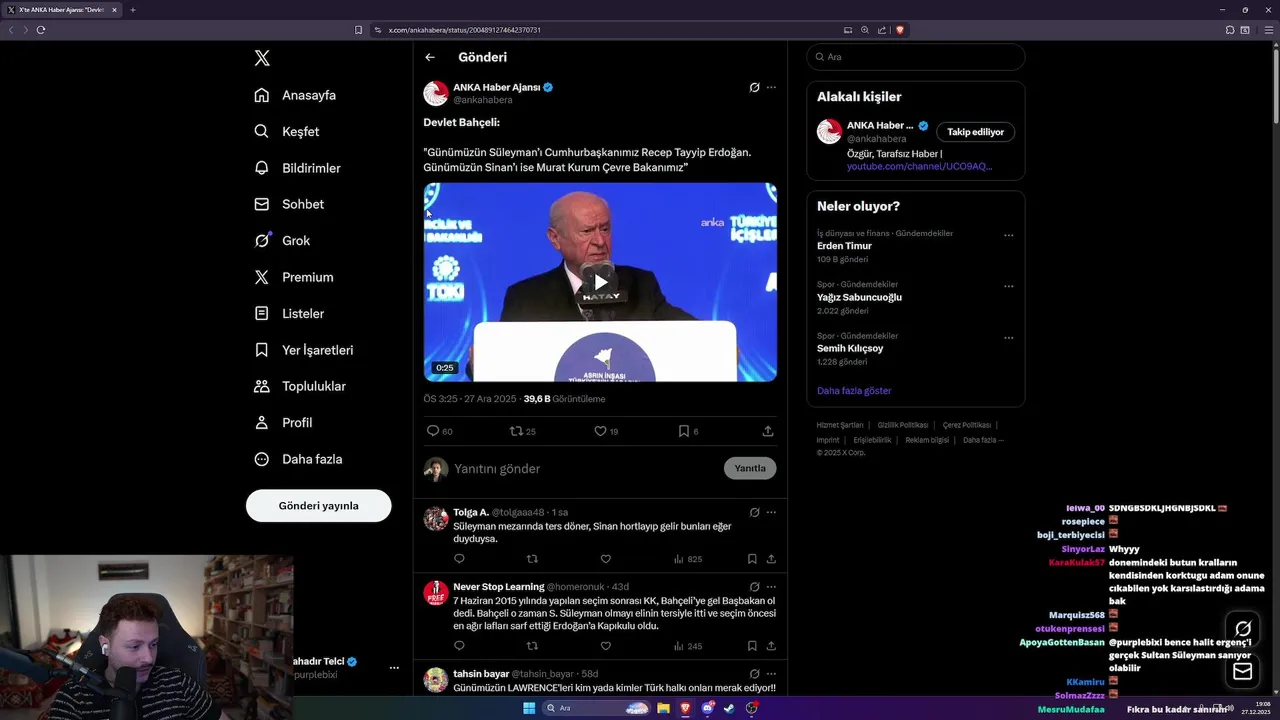Viewport: 1280px width, 720px height.
Task: Click the Brave Shields icon in address bar
Action: coord(900,30)
